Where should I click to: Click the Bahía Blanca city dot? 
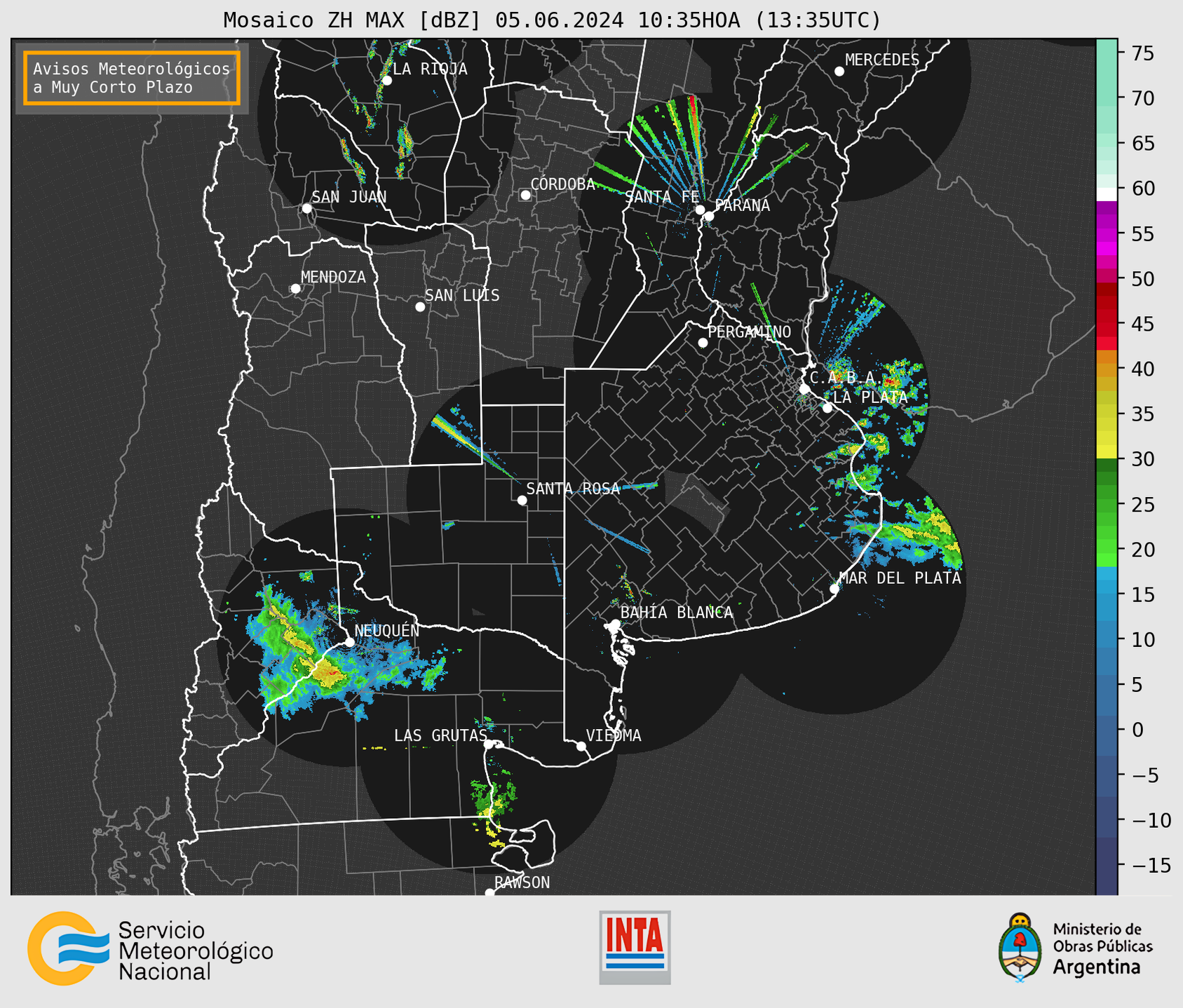tap(615, 624)
